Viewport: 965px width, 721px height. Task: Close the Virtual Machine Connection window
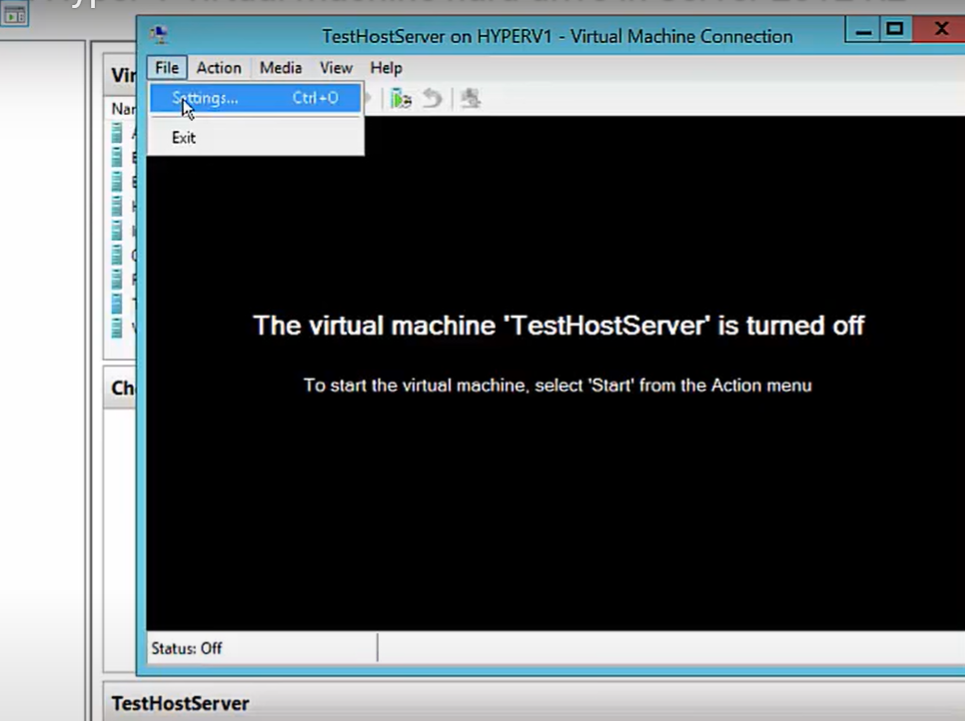tap(940, 29)
